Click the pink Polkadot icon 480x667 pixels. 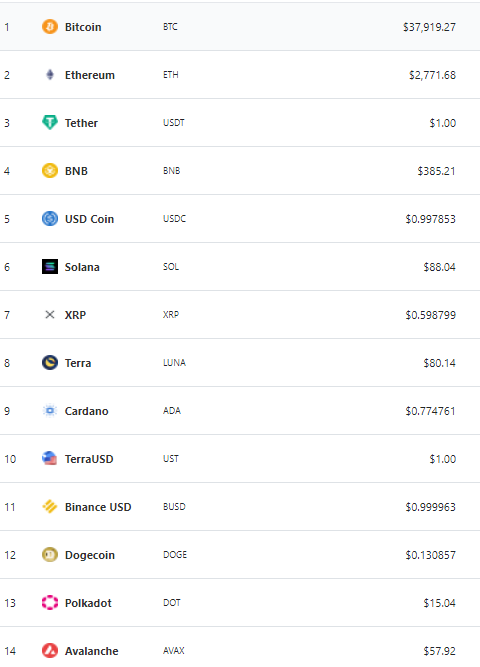pyautogui.click(x=50, y=603)
